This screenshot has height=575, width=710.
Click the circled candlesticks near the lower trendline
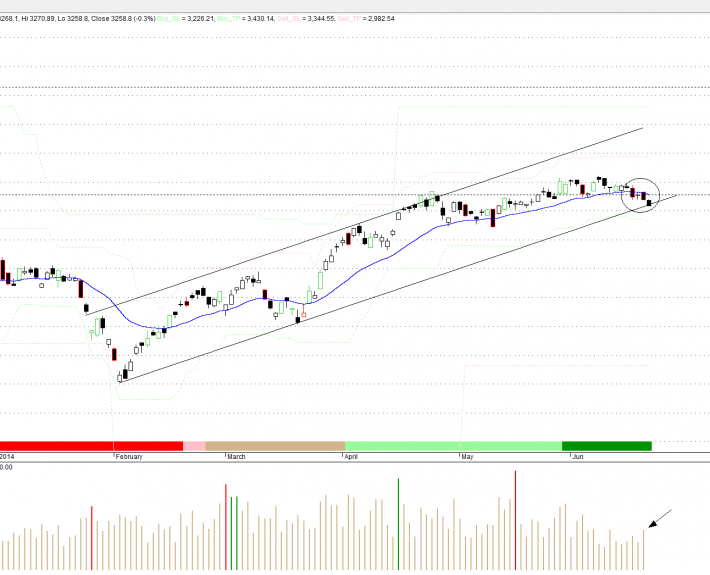[x=641, y=194]
